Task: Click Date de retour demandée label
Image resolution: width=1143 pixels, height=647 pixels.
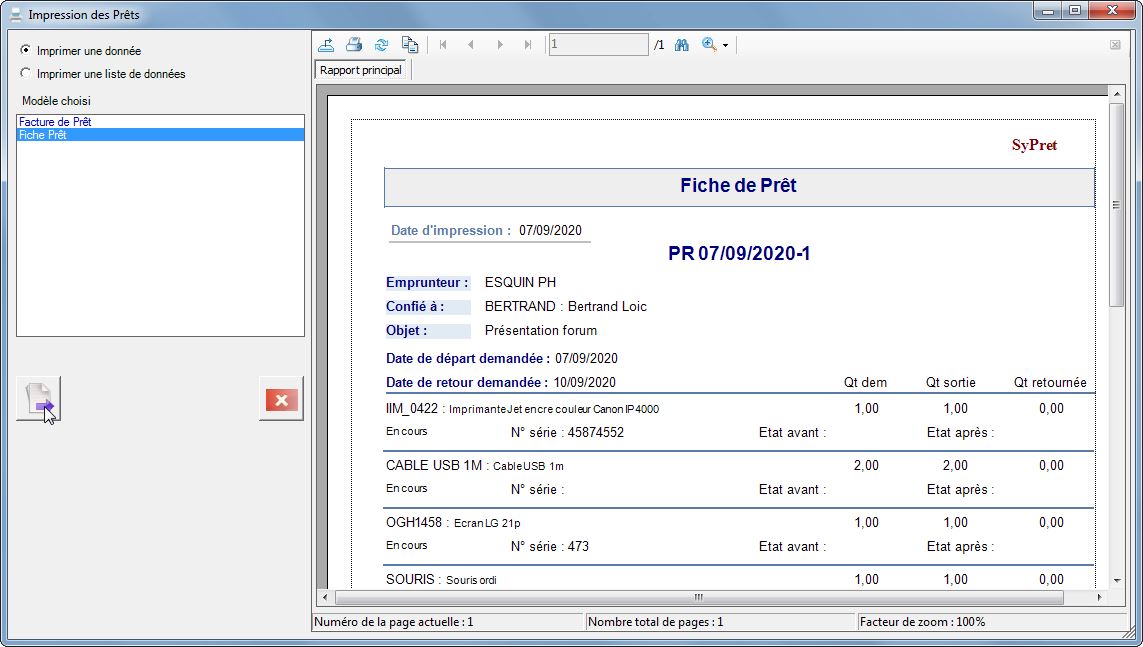Action: [467, 383]
